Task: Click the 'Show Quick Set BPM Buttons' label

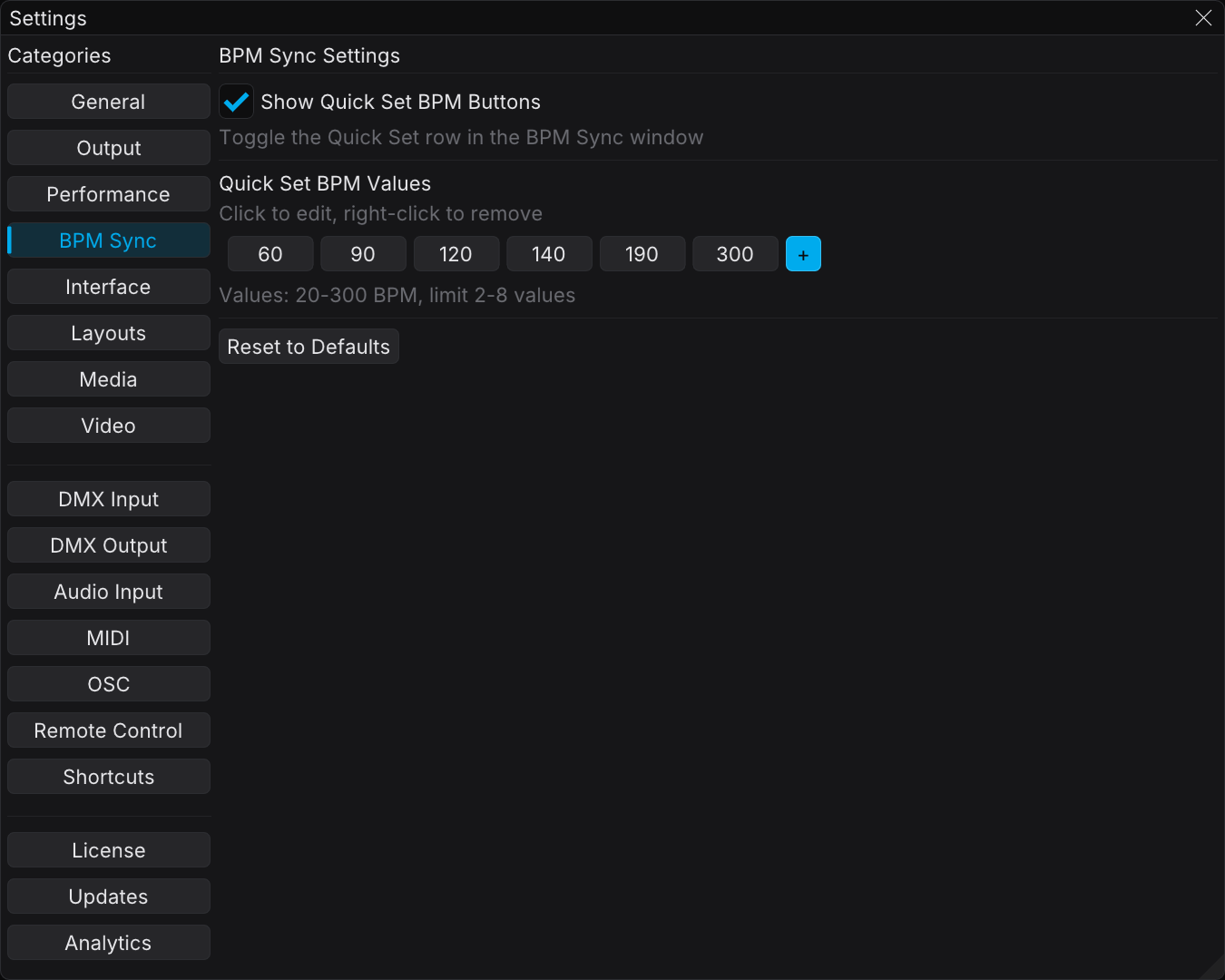Action: point(401,102)
